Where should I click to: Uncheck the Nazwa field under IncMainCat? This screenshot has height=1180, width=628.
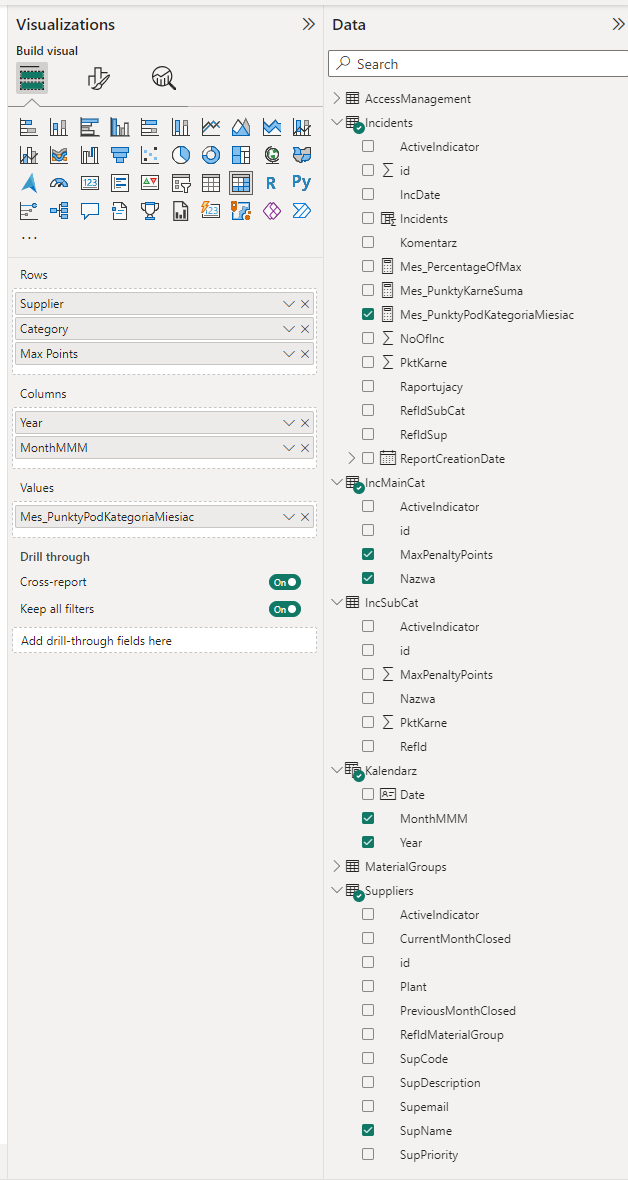coord(368,579)
